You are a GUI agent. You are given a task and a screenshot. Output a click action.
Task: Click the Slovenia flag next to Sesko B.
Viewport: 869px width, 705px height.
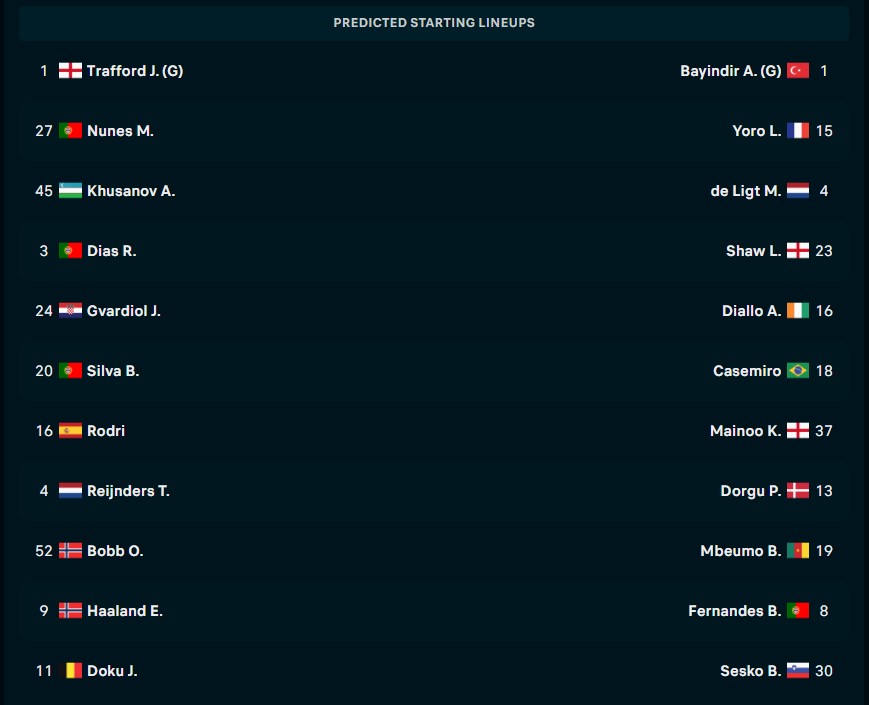798,671
